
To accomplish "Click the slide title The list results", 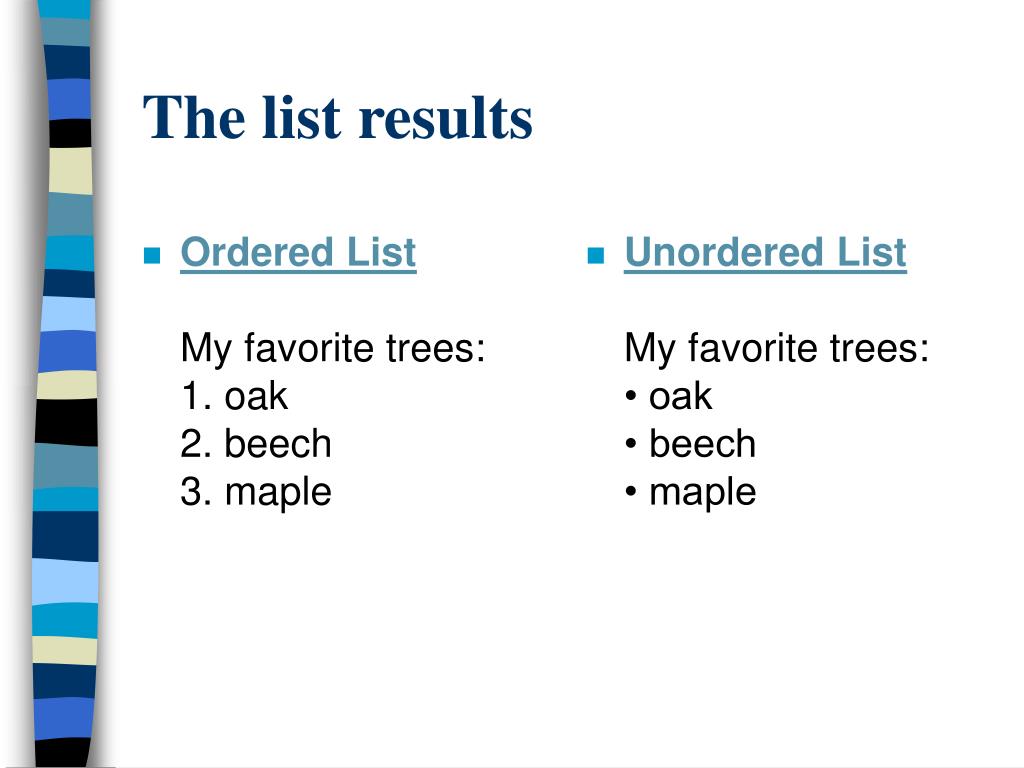I will [338, 118].
